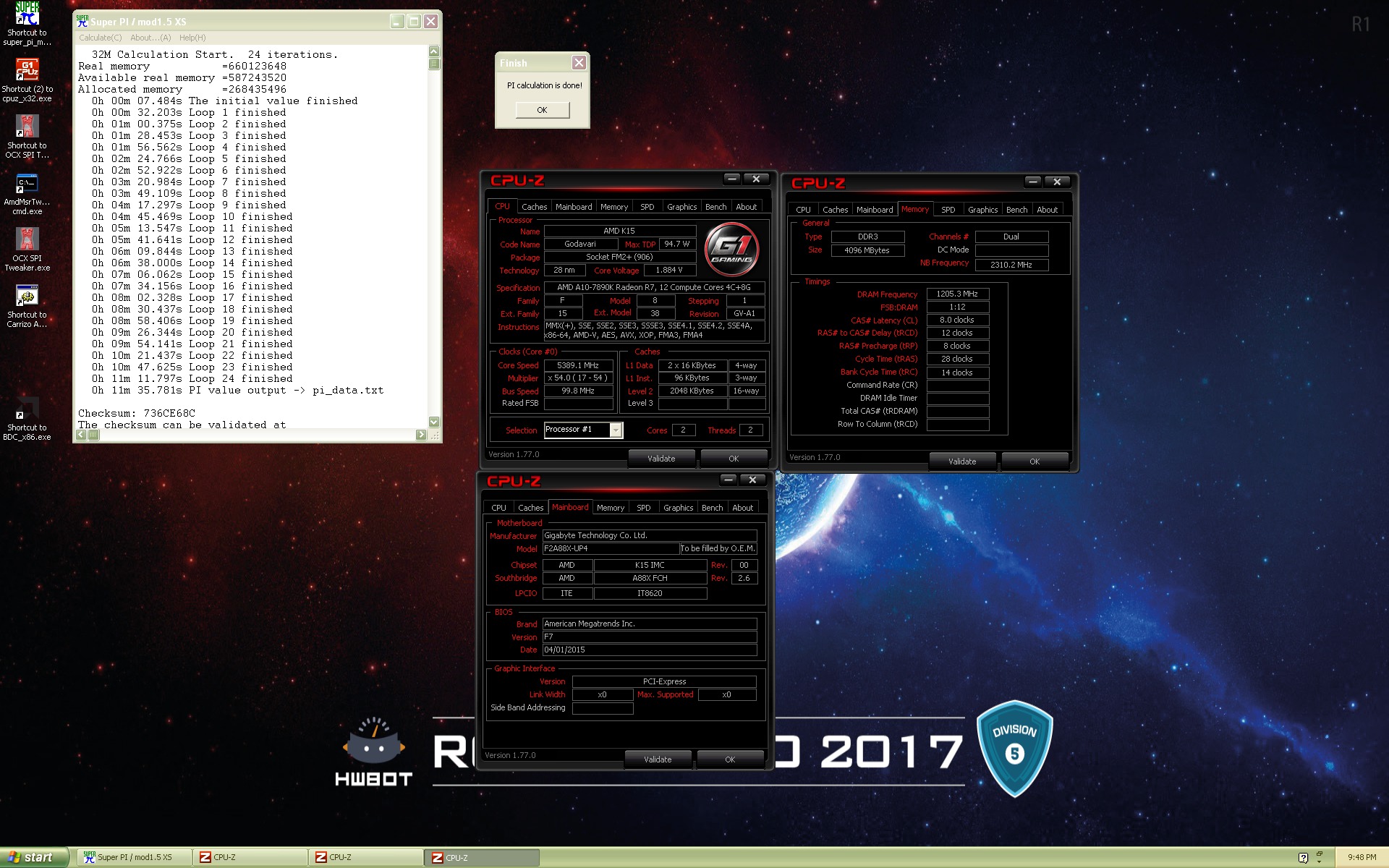
Task: Click OK in CPU-Z Mainboard window
Action: tap(730, 759)
